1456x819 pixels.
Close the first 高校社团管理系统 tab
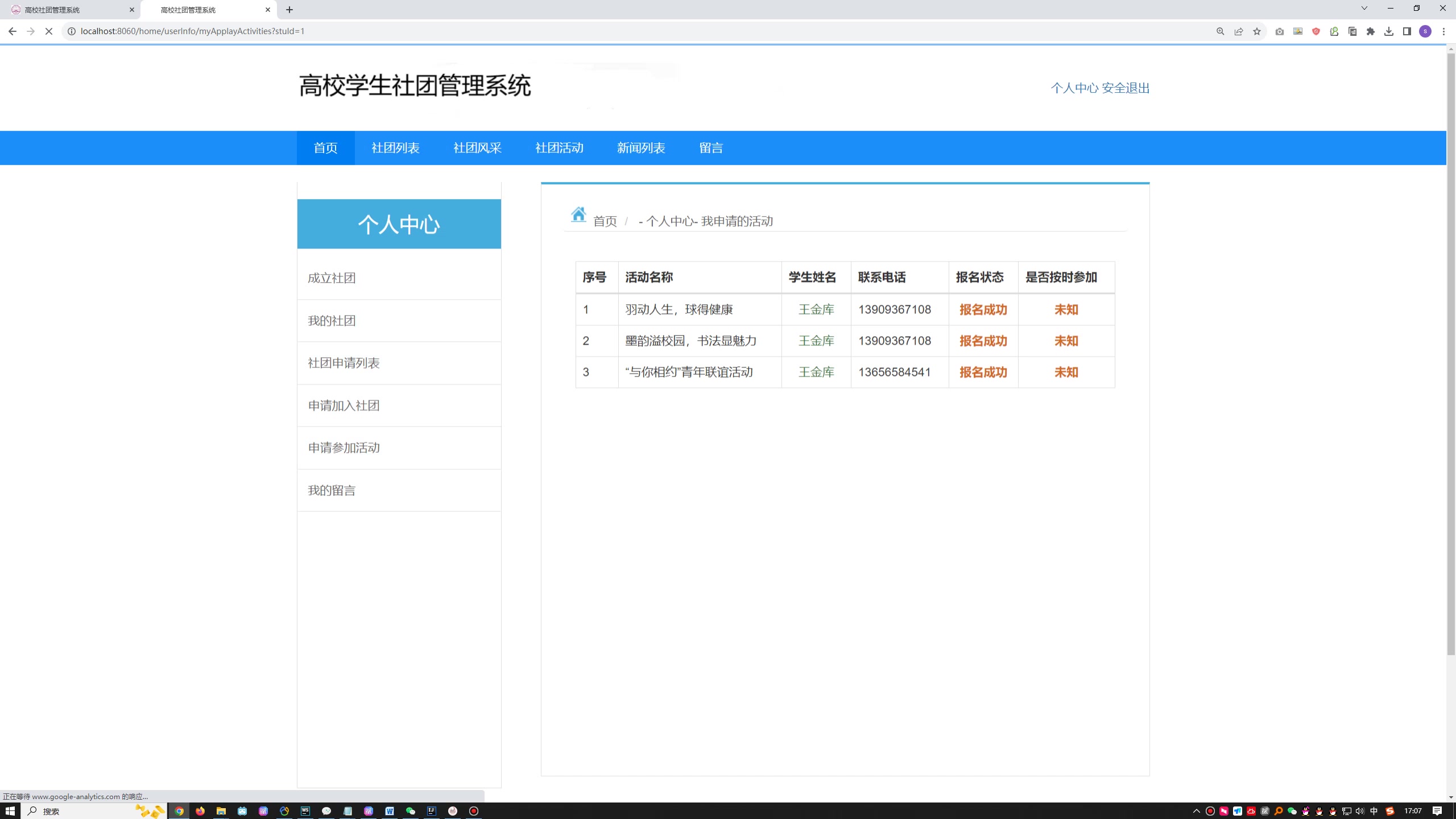[x=132, y=10]
